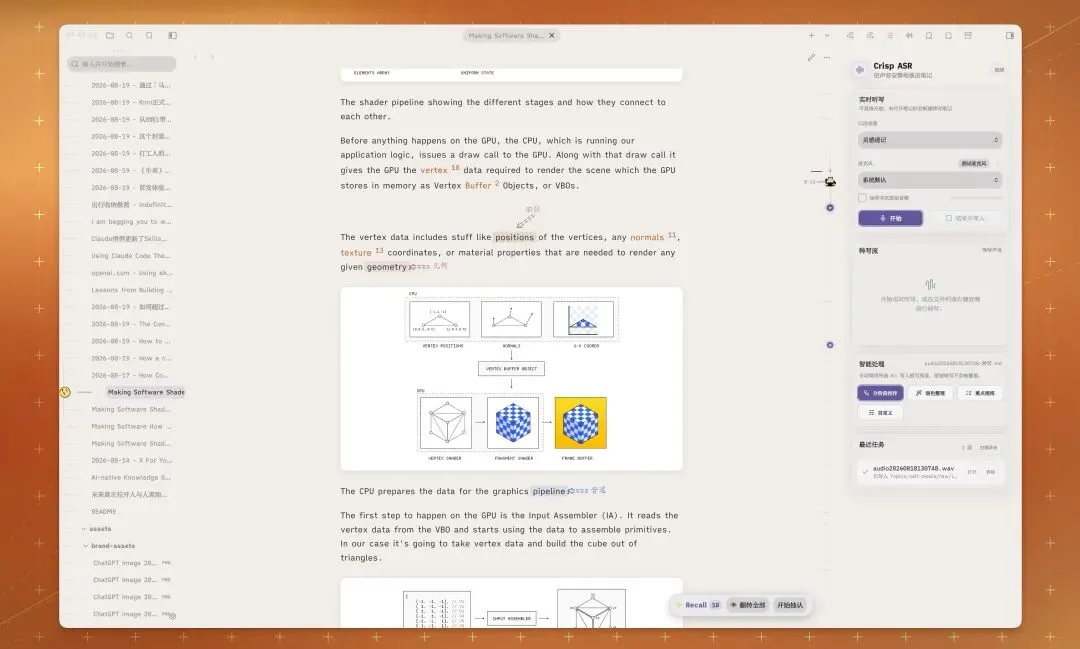Image resolution: width=1080 pixels, height=649 pixels.
Task: Tick checkbox beside the 开始 button
Action: [948, 218]
